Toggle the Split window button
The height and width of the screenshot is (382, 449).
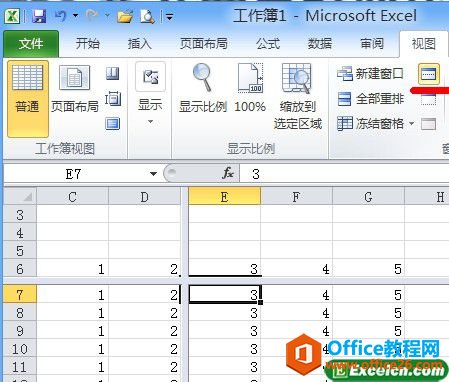(x=429, y=74)
